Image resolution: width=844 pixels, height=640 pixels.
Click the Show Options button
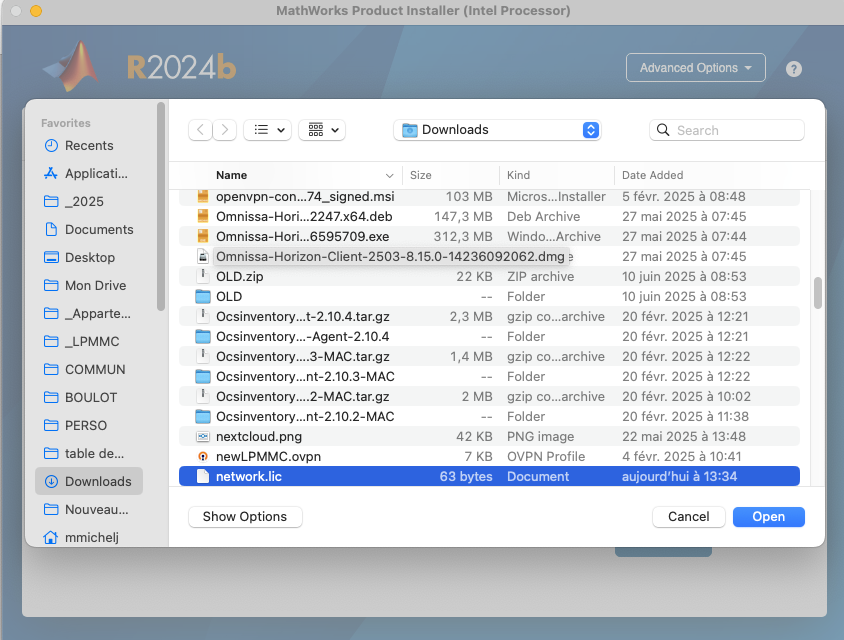click(245, 517)
